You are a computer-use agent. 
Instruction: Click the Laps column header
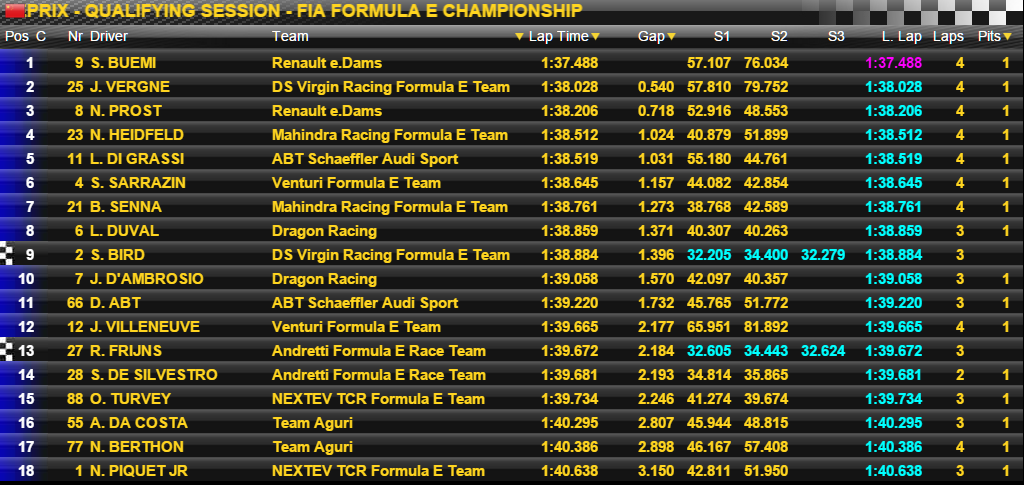[948, 37]
